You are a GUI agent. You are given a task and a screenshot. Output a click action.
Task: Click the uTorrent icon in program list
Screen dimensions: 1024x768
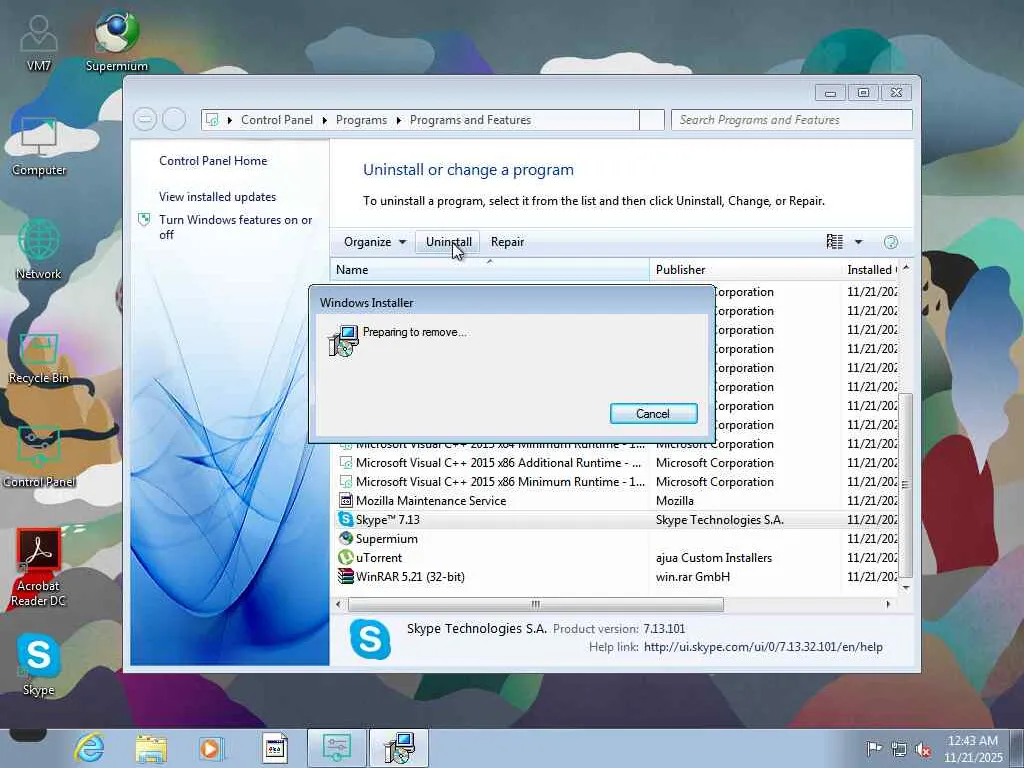345,557
